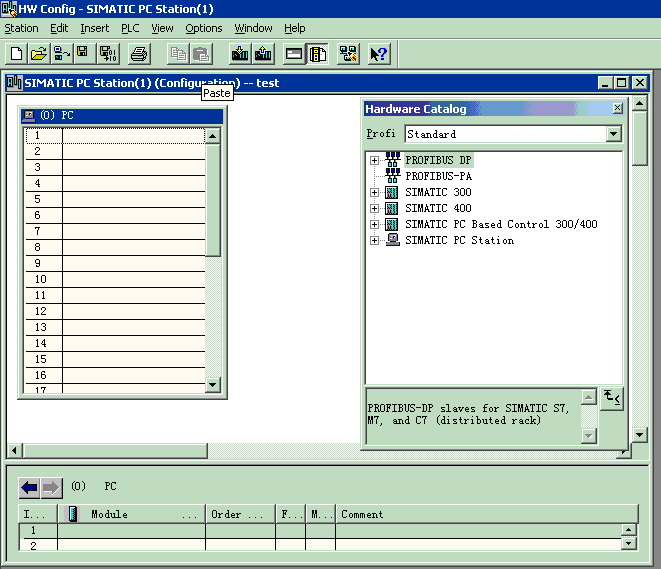
Task: Click scroll-up arrow of PC rack list
Action: tap(212, 136)
